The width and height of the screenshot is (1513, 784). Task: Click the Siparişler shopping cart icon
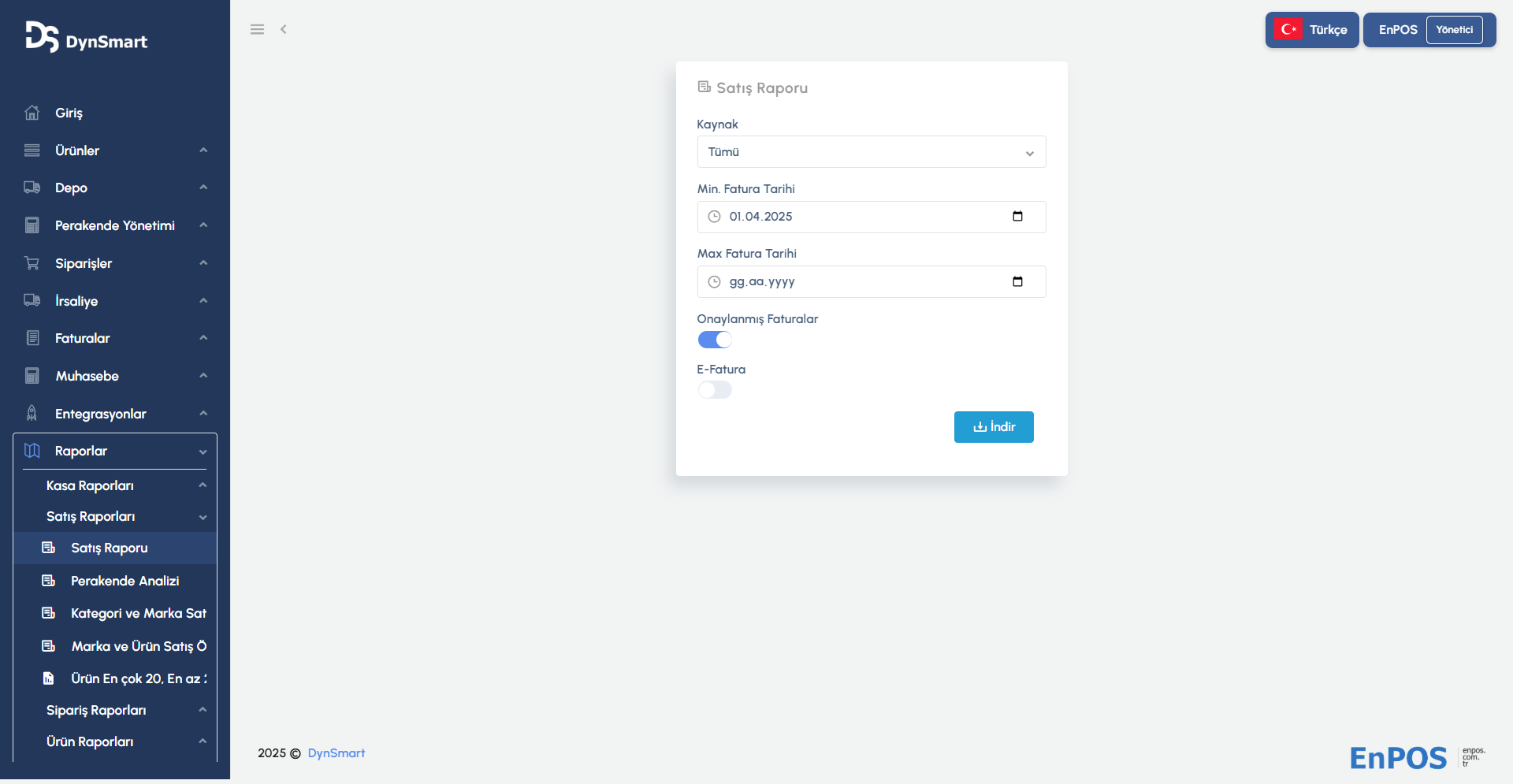click(x=32, y=263)
